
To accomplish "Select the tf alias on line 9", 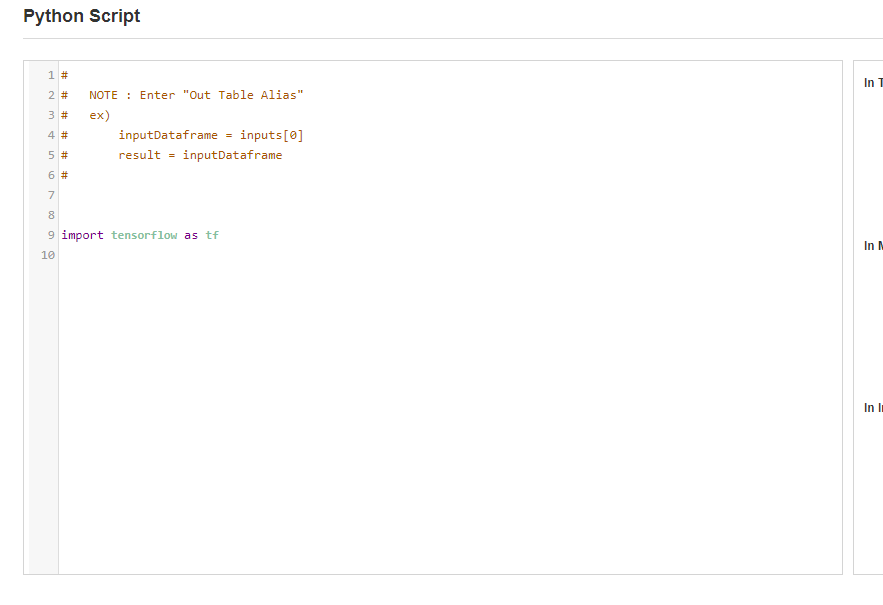I will pos(212,234).
